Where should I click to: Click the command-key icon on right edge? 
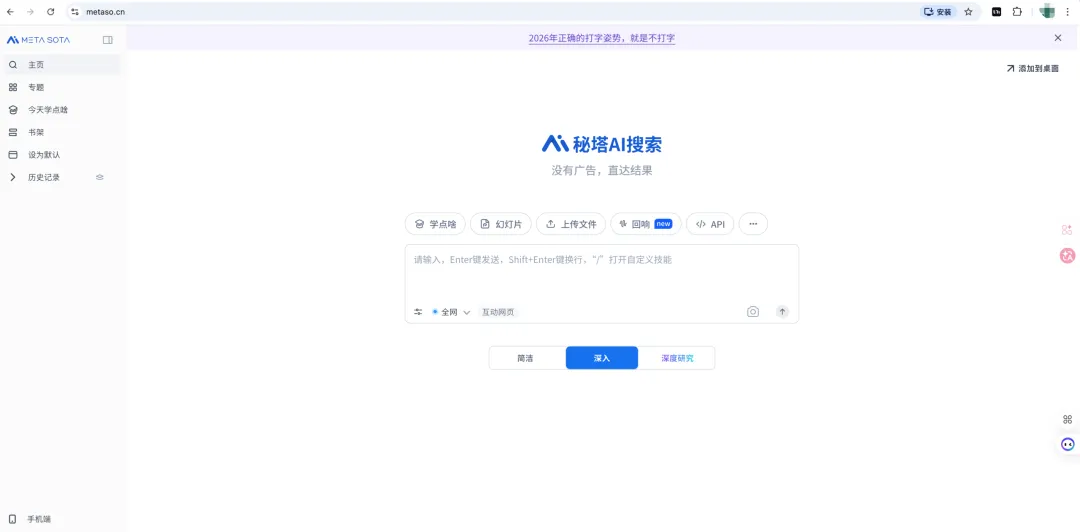(x=1068, y=419)
